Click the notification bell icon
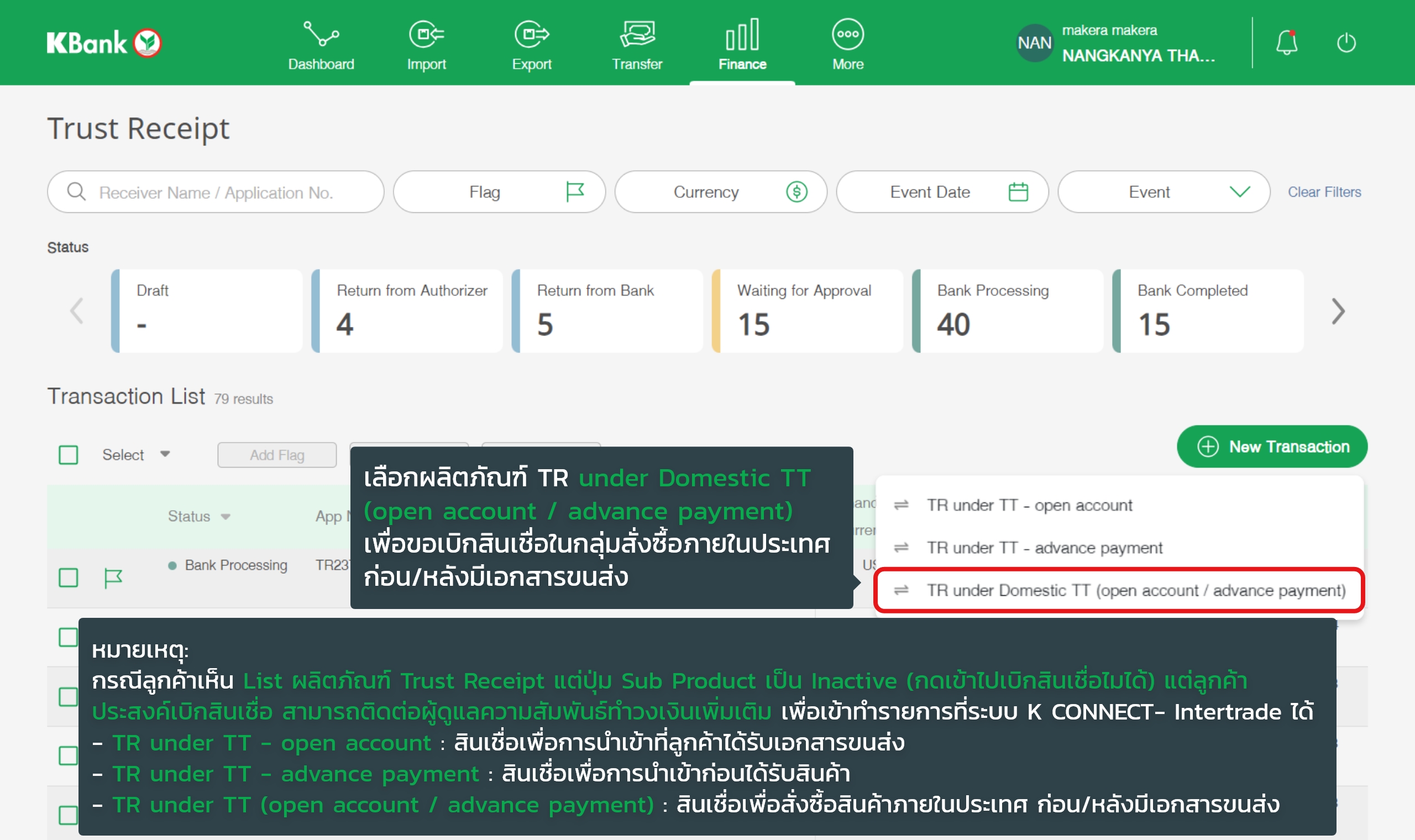 tap(1286, 43)
